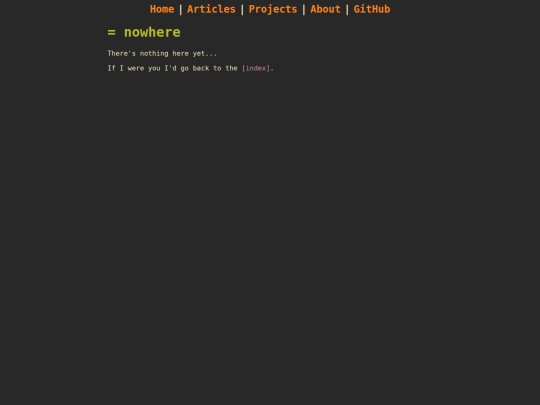
Task: Click the "If I were you" sentence
Action: (x=190, y=68)
